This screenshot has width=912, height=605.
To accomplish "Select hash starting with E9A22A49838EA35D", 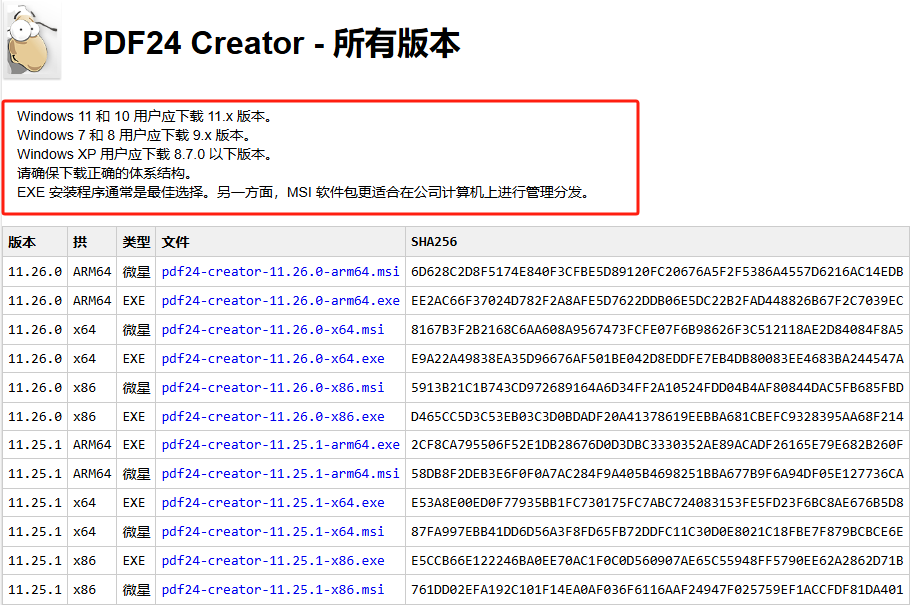I will coord(657,359).
